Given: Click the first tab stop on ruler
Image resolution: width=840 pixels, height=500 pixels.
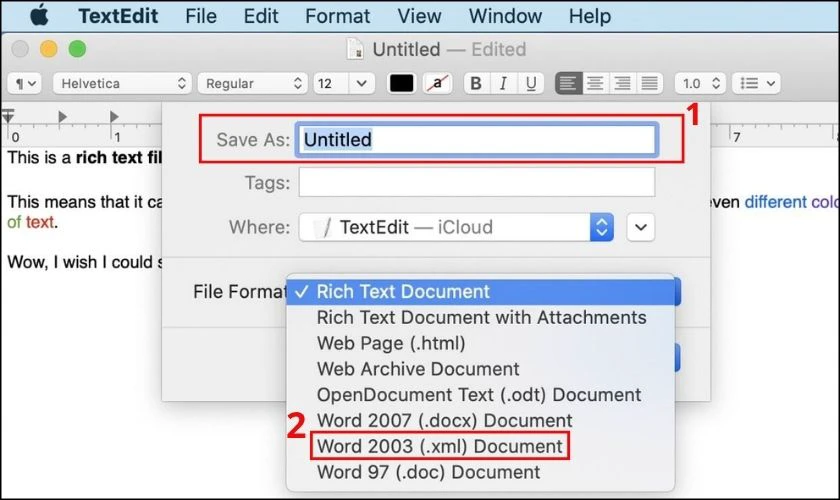Looking at the screenshot, I should click(63, 116).
